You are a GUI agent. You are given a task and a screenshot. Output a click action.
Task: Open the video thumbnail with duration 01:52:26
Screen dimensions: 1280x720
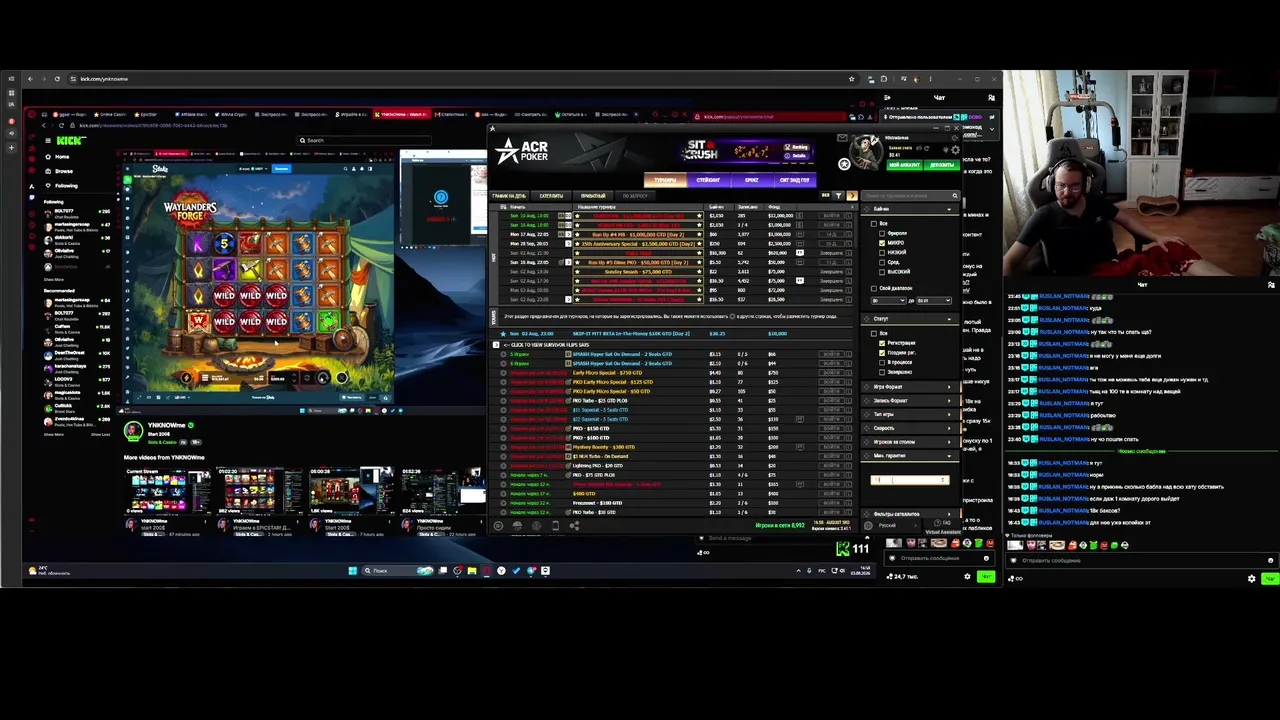(x=441, y=489)
